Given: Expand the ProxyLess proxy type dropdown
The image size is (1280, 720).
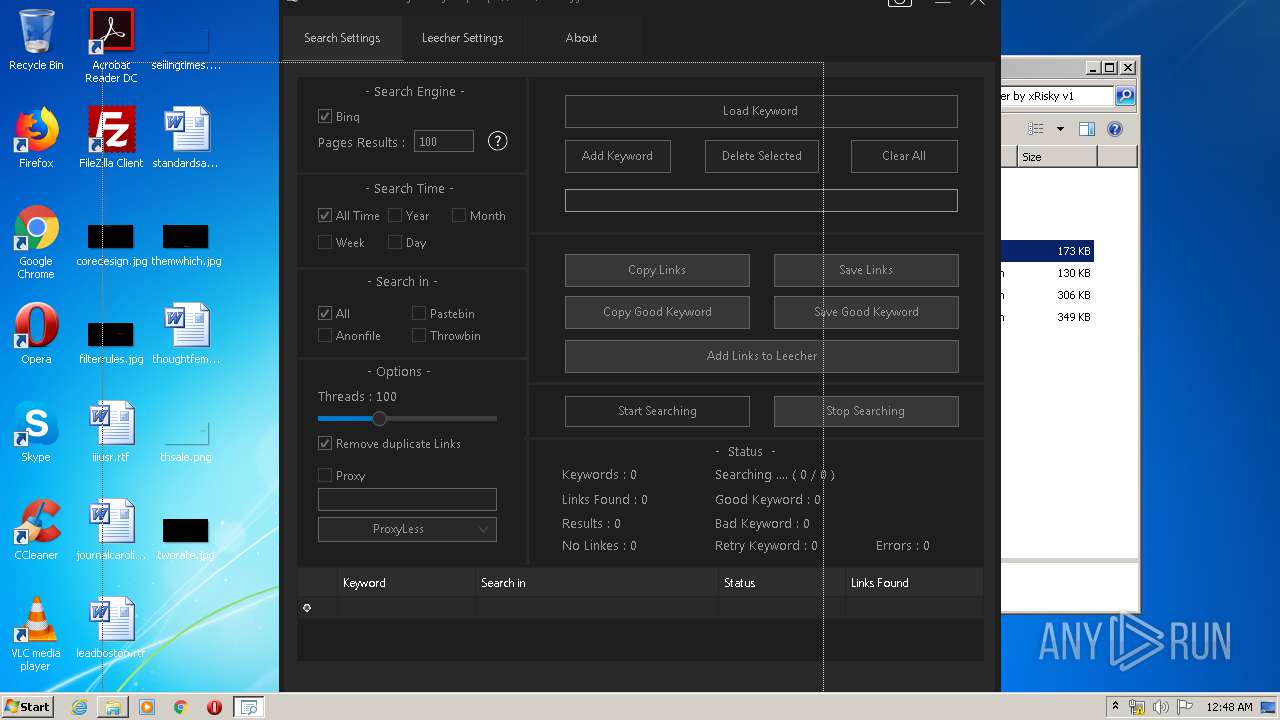Looking at the screenshot, I should point(407,529).
